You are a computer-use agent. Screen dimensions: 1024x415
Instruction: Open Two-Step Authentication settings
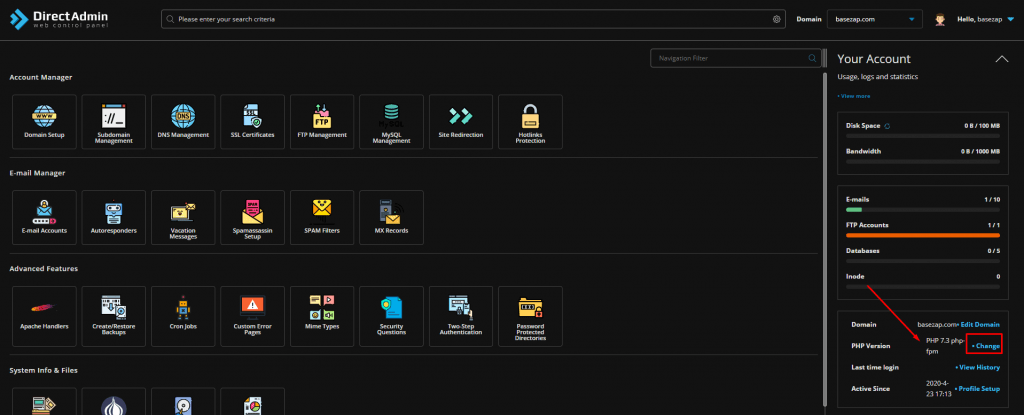[x=460, y=316]
